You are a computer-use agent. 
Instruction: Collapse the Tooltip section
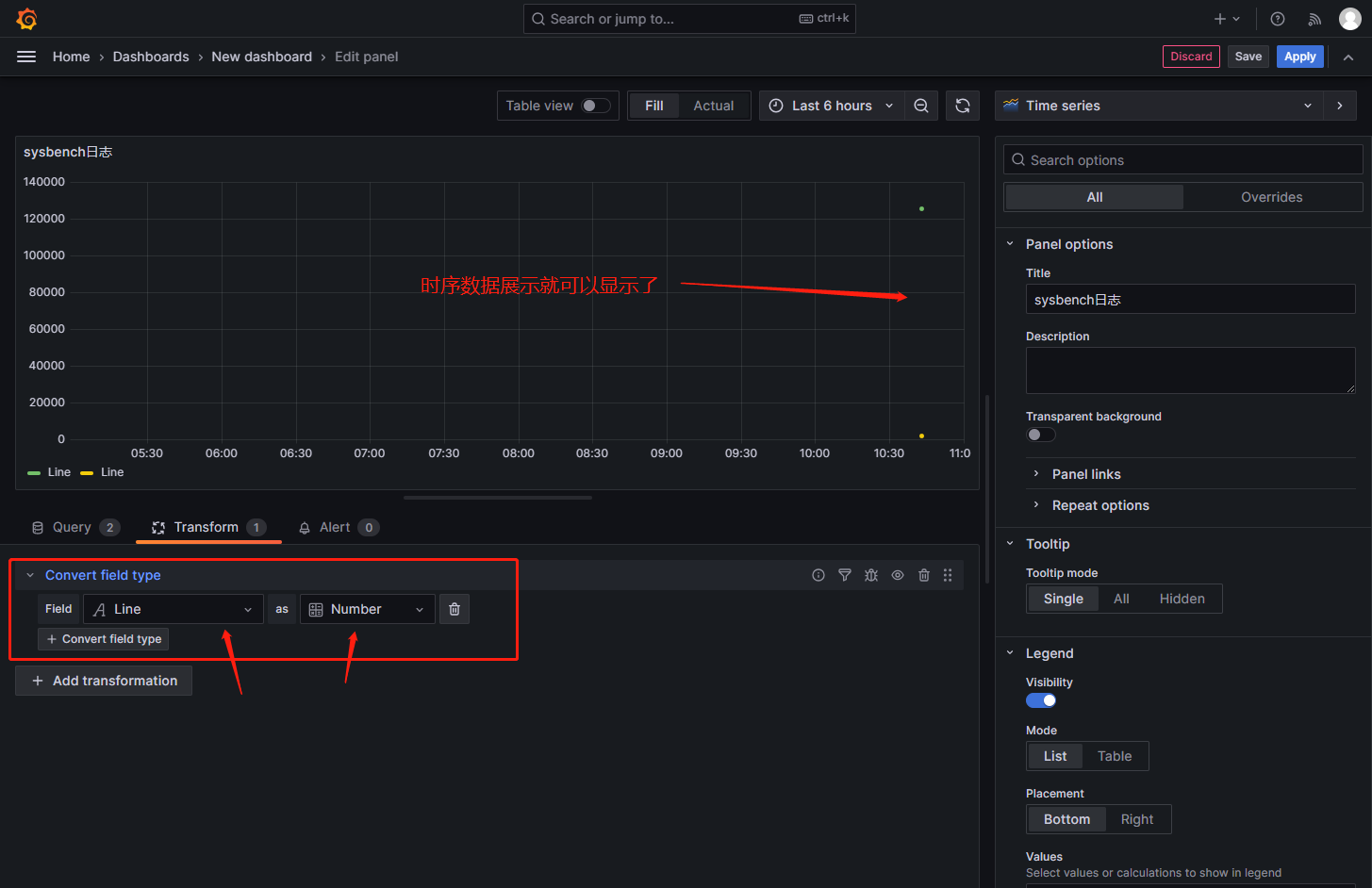[x=1010, y=544]
